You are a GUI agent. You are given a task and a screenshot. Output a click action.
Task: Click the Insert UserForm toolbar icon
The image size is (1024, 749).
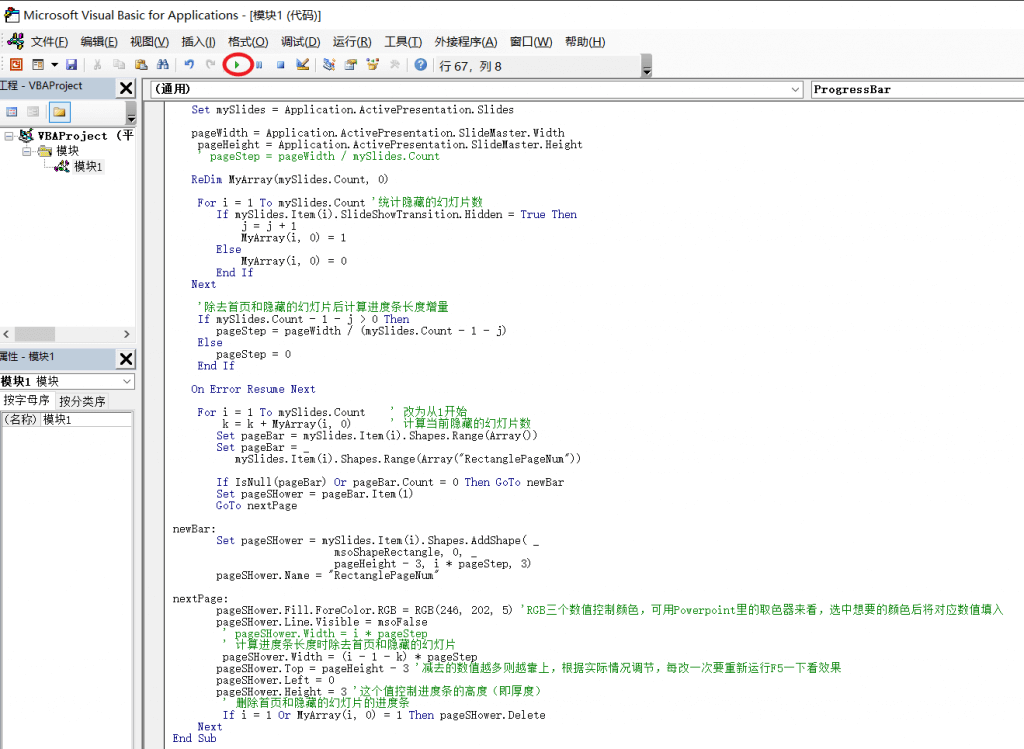(x=38, y=65)
